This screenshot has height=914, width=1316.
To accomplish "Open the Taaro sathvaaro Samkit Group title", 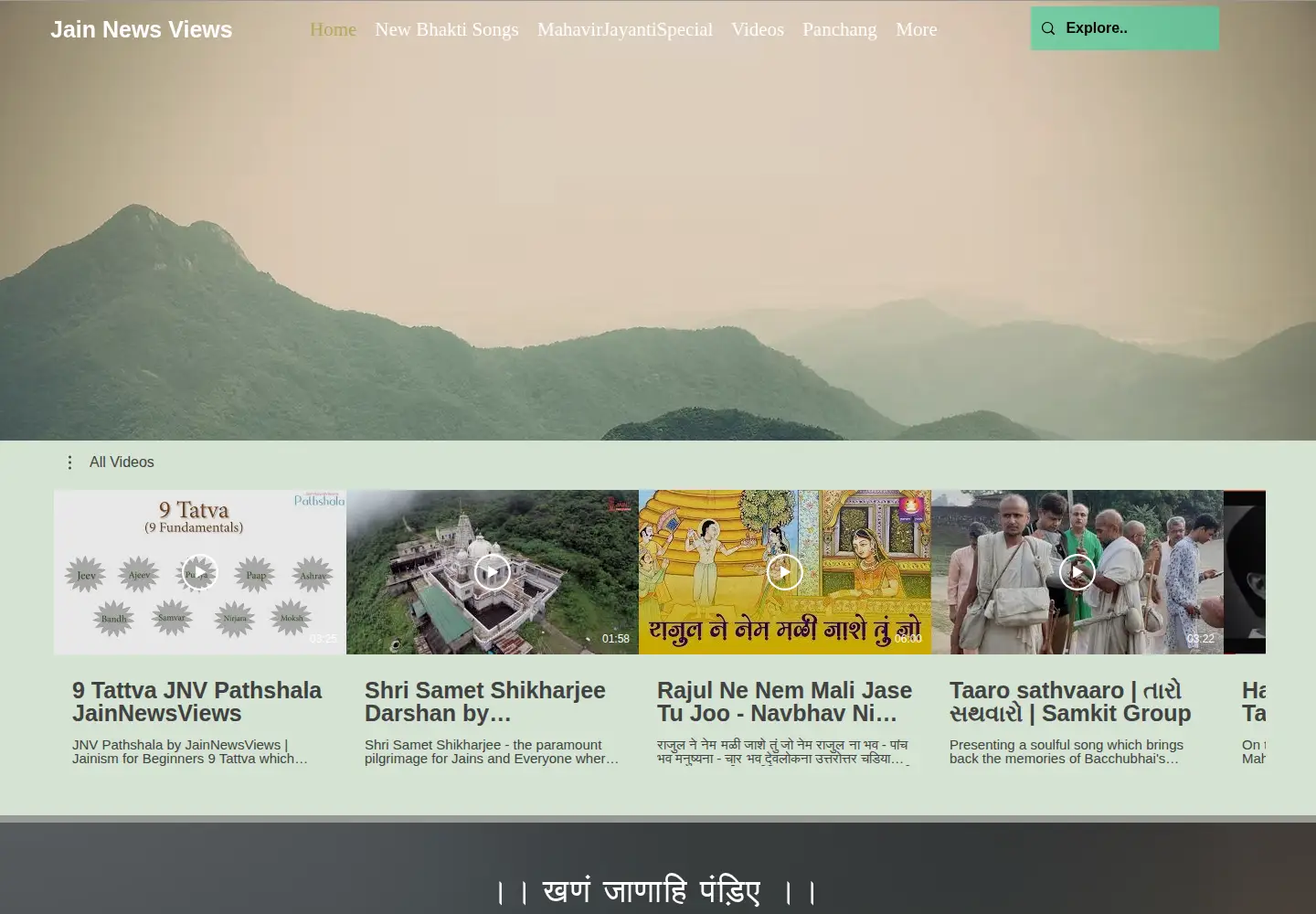I will [x=1070, y=702].
